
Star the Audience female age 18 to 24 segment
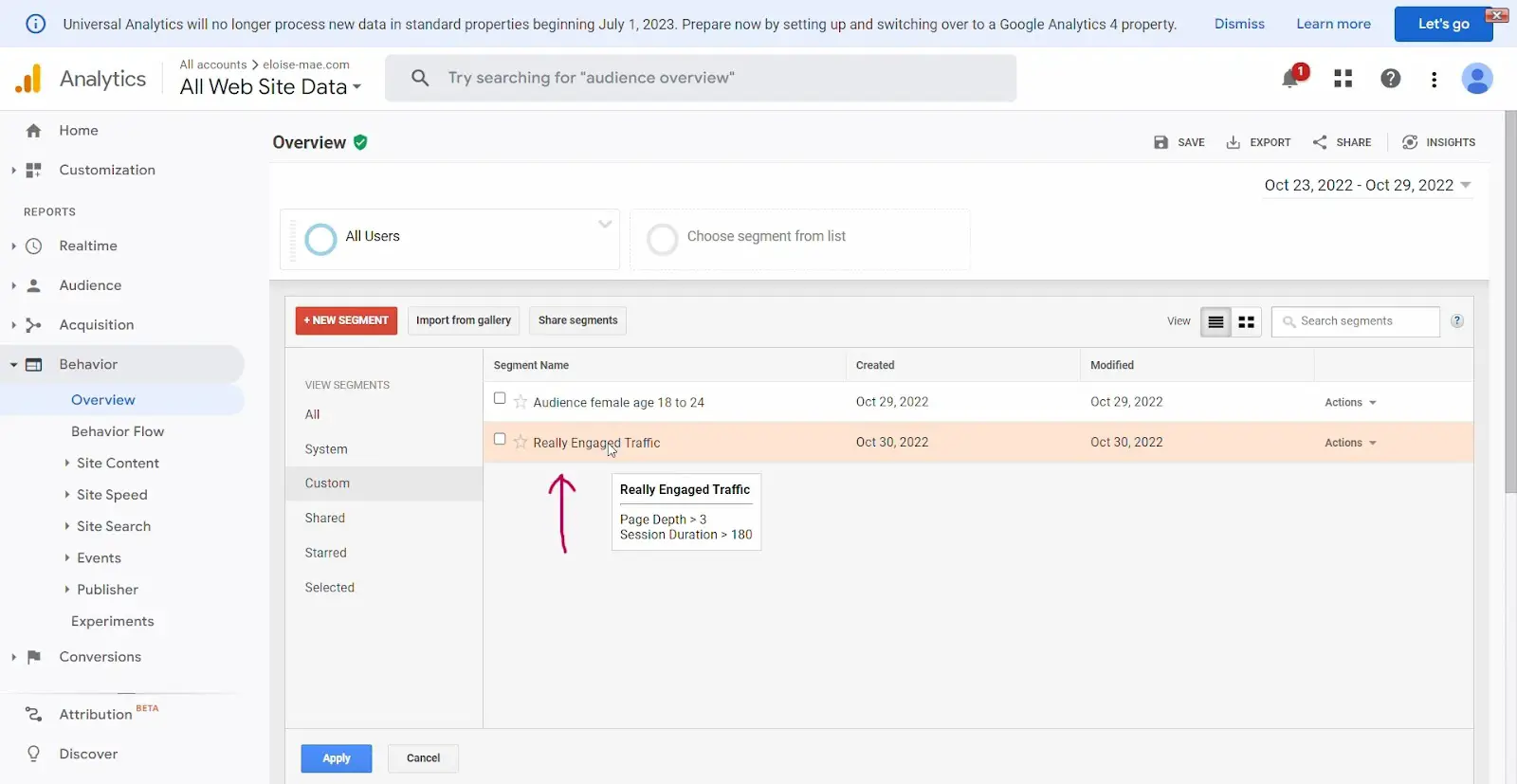(x=521, y=402)
